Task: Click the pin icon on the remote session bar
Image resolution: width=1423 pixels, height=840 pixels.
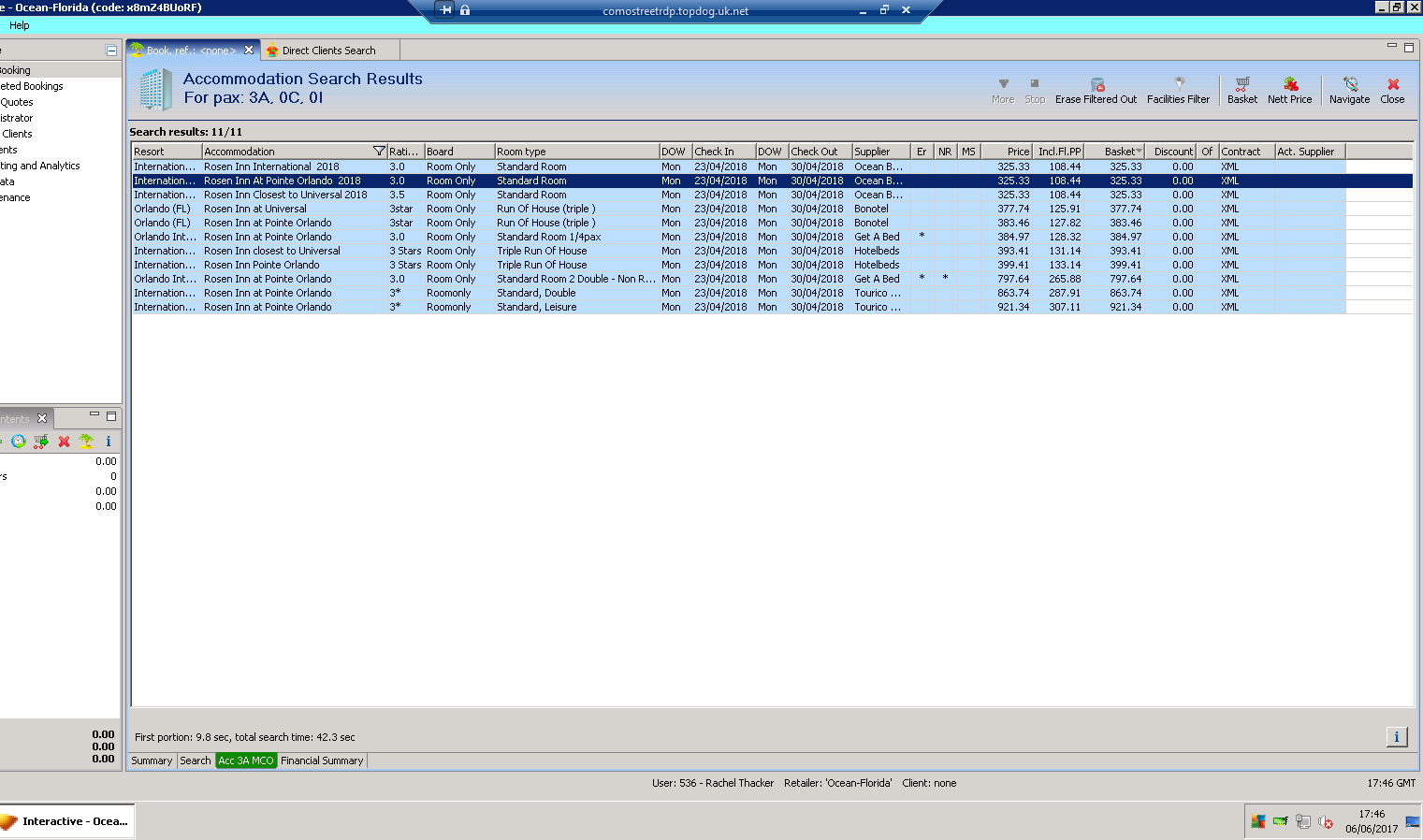Action: point(445,10)
